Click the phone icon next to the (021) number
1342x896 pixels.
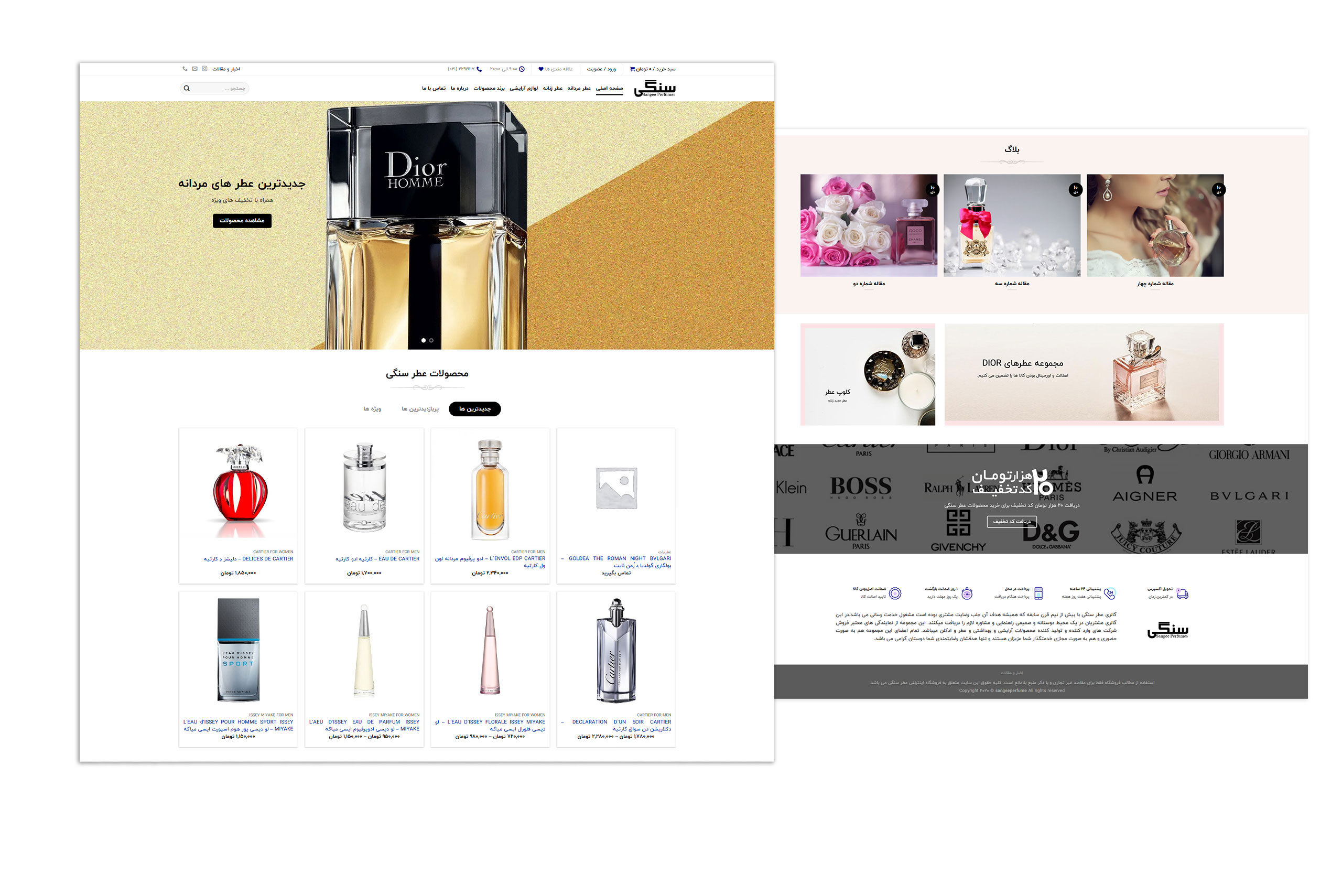pos(479,69)
